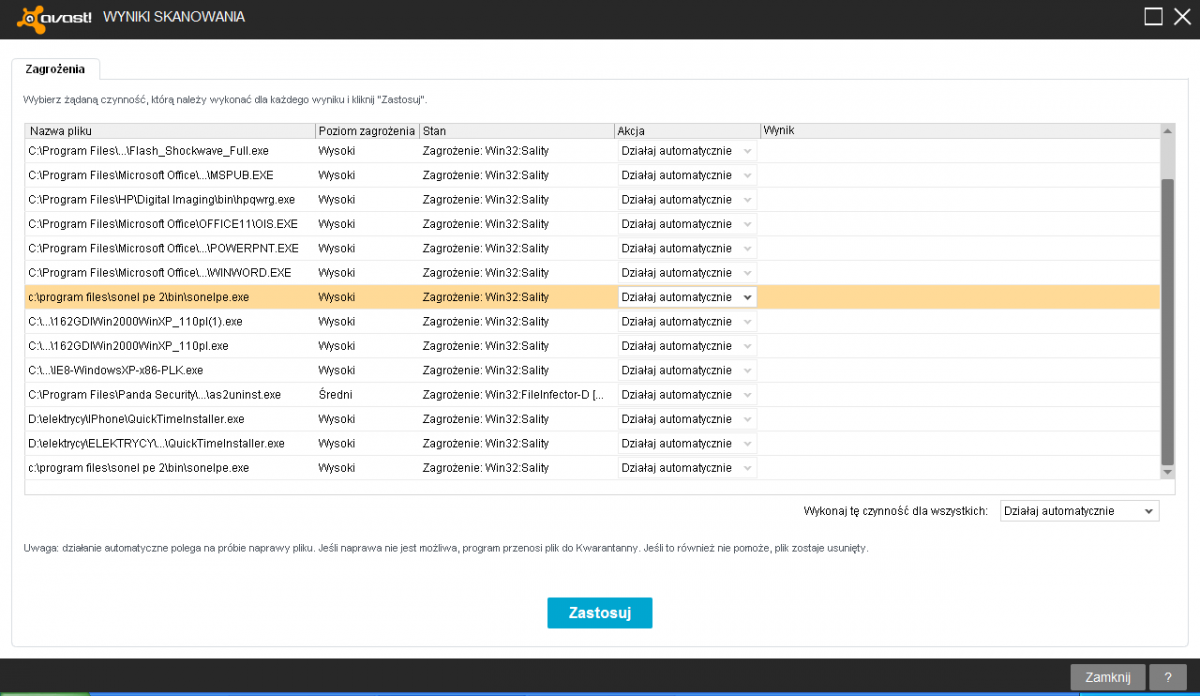Select the Win2000WinXP_110pl(1).exe file name
The image size is (1200, 696).
coord(136,321)
